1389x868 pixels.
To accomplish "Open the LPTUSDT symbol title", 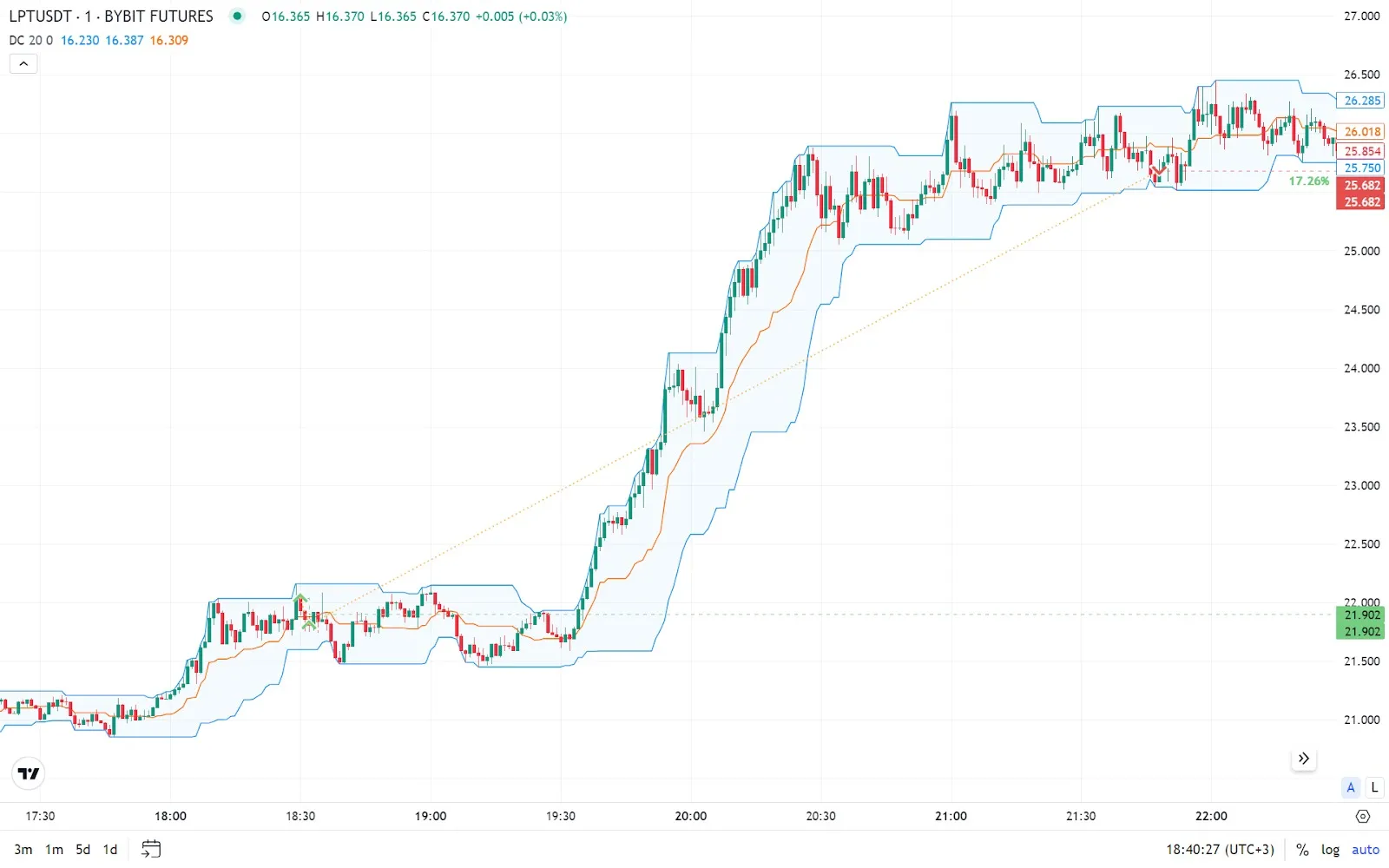I will [110, 16].
